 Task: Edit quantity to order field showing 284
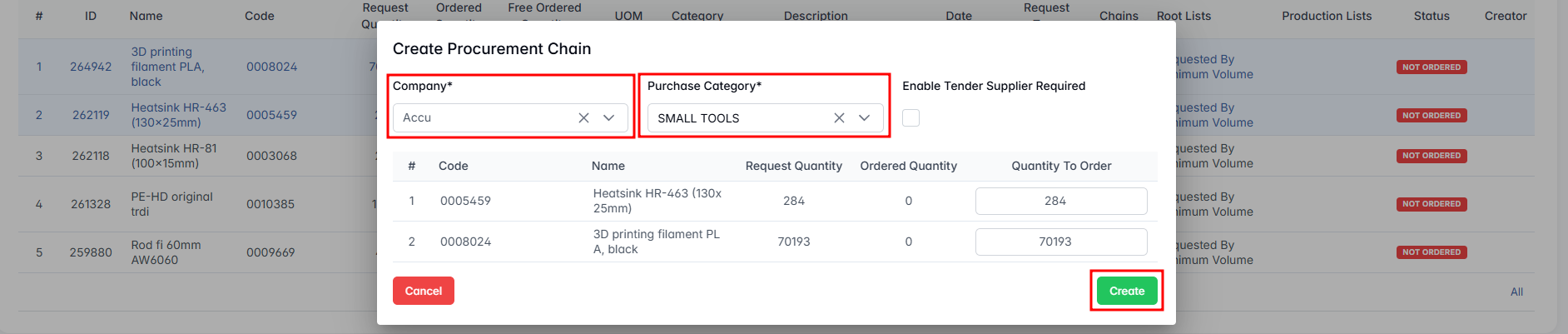[x=1060, y=201]
